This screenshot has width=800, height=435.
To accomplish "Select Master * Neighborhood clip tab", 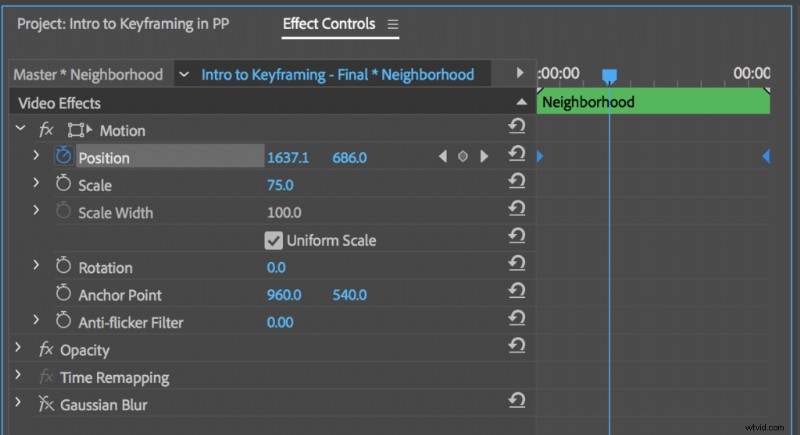I will click(88, 74).
